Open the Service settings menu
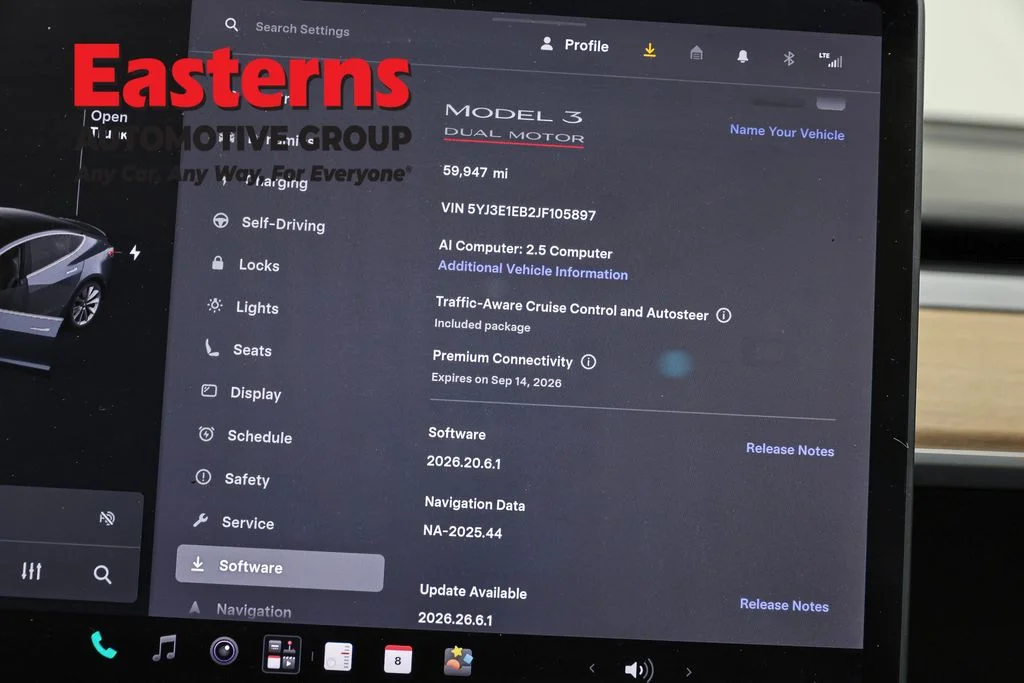The width and height of the screenshot is (1024, 683). click(x=233, y=522)
